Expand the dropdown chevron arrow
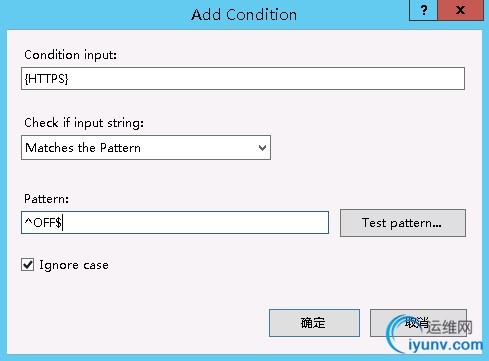The image size is (489, 361). point(262,148)
